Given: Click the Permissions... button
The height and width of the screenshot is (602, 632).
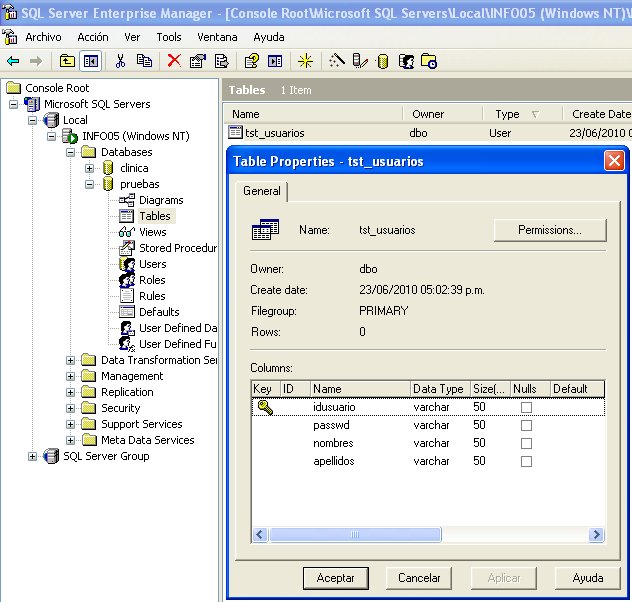Looking at the screenshot, I should click(550, 230).
